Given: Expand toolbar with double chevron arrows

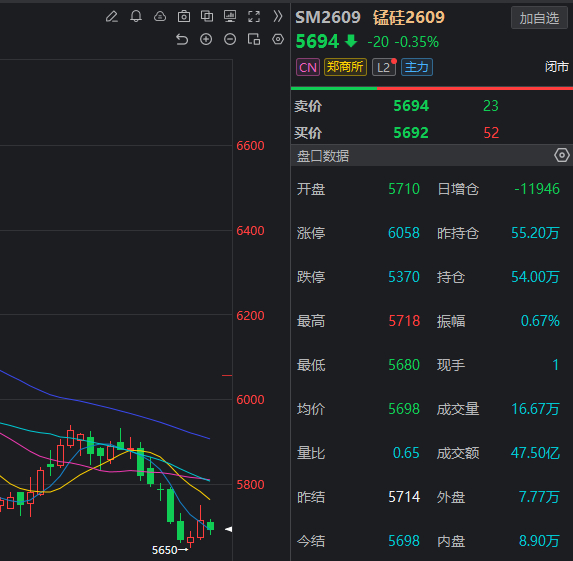Looking at the screenshot, I should tap(278, 16).
